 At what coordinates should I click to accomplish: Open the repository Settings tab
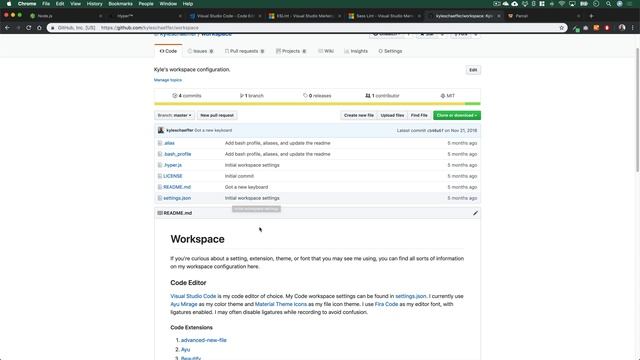pos(390,51)
